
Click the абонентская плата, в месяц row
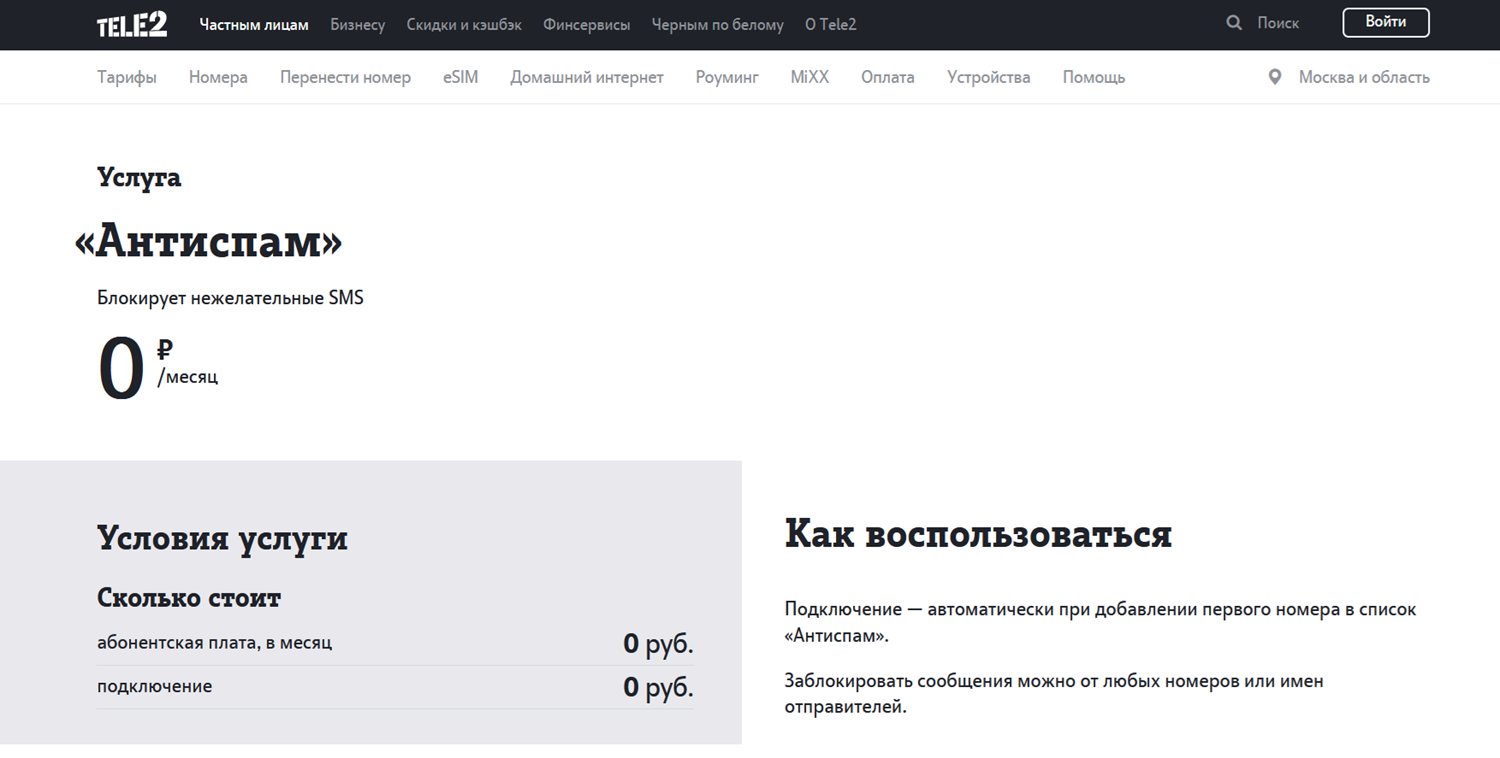pyautogui.click(x=395, y=643)
